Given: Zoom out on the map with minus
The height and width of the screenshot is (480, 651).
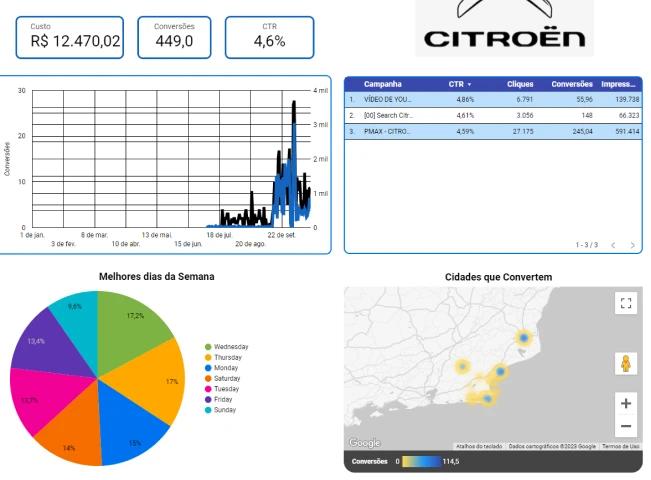Looking at the screenshot, I should 626,426.
